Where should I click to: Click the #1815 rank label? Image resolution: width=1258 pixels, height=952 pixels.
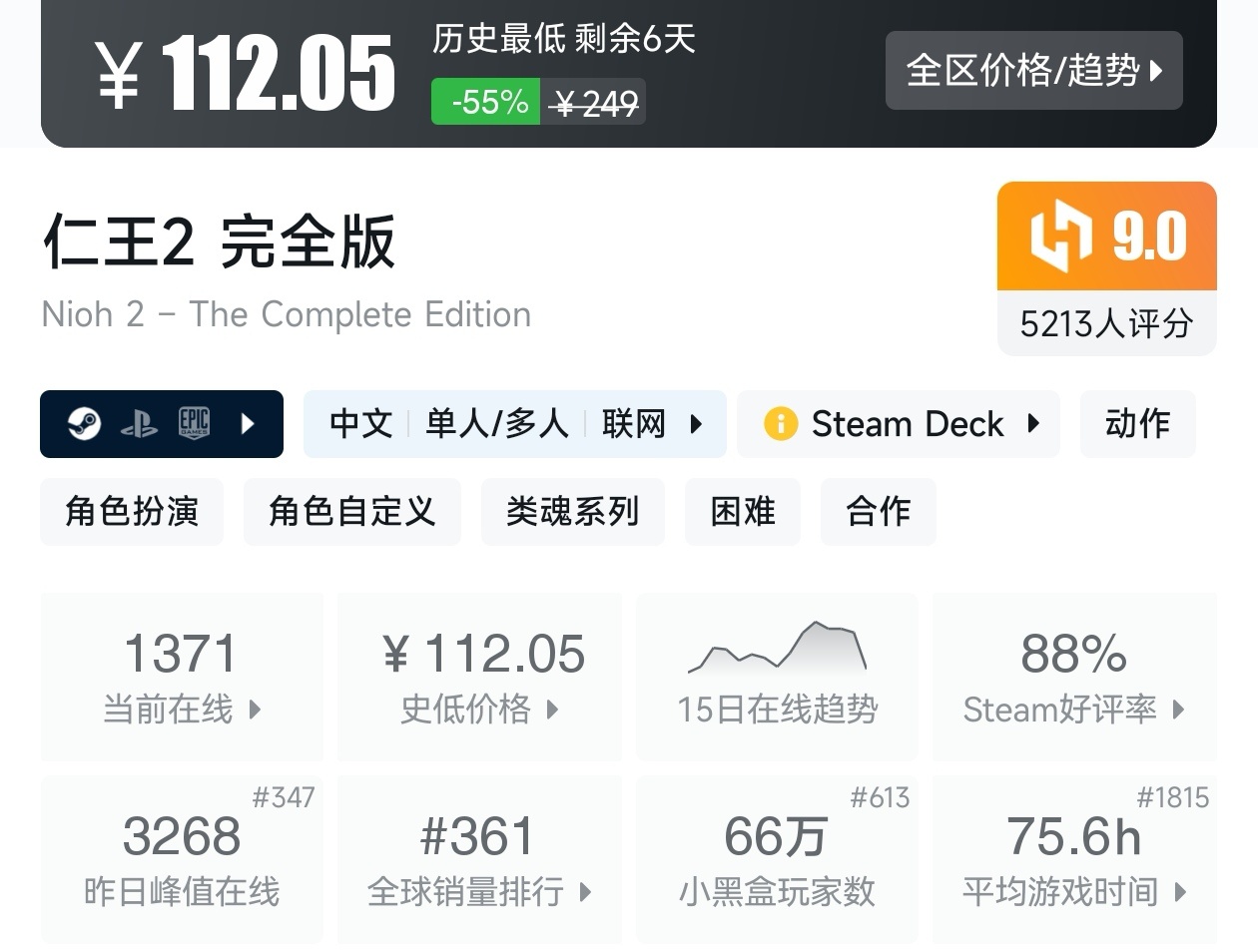(1172, 797)
